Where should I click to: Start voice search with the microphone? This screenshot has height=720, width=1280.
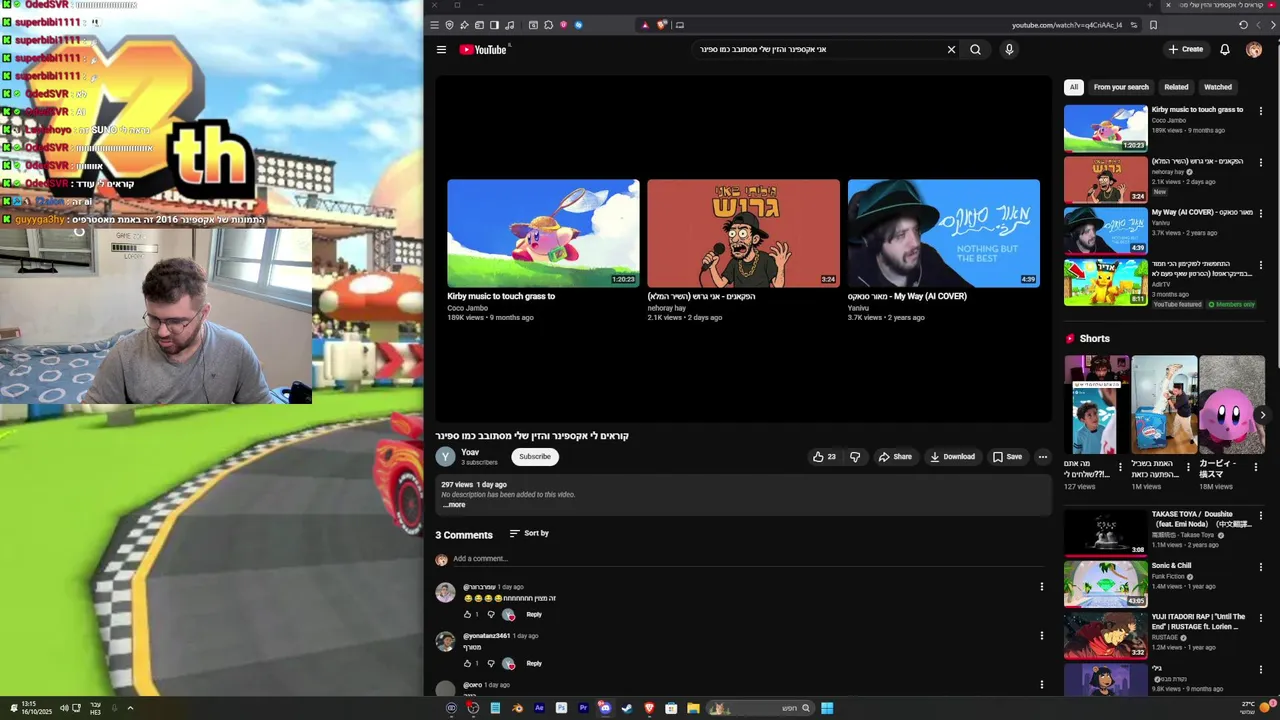1009,49
